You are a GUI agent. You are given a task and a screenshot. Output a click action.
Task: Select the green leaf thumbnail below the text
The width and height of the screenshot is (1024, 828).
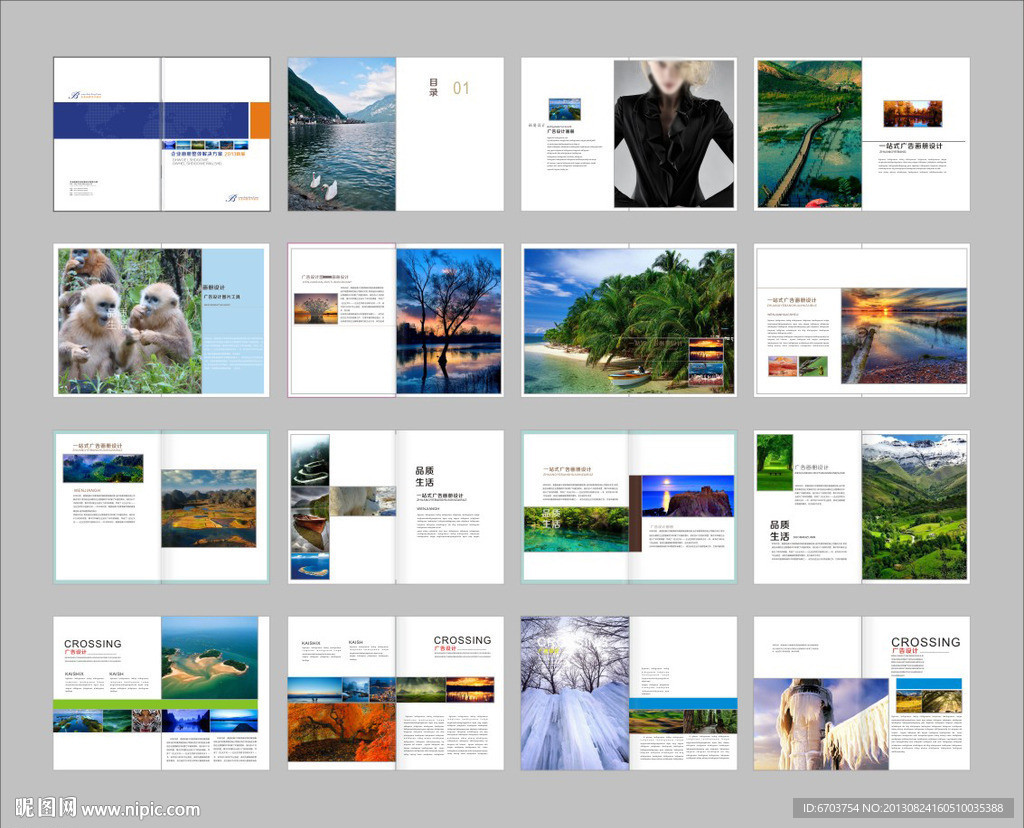[814, 366]
